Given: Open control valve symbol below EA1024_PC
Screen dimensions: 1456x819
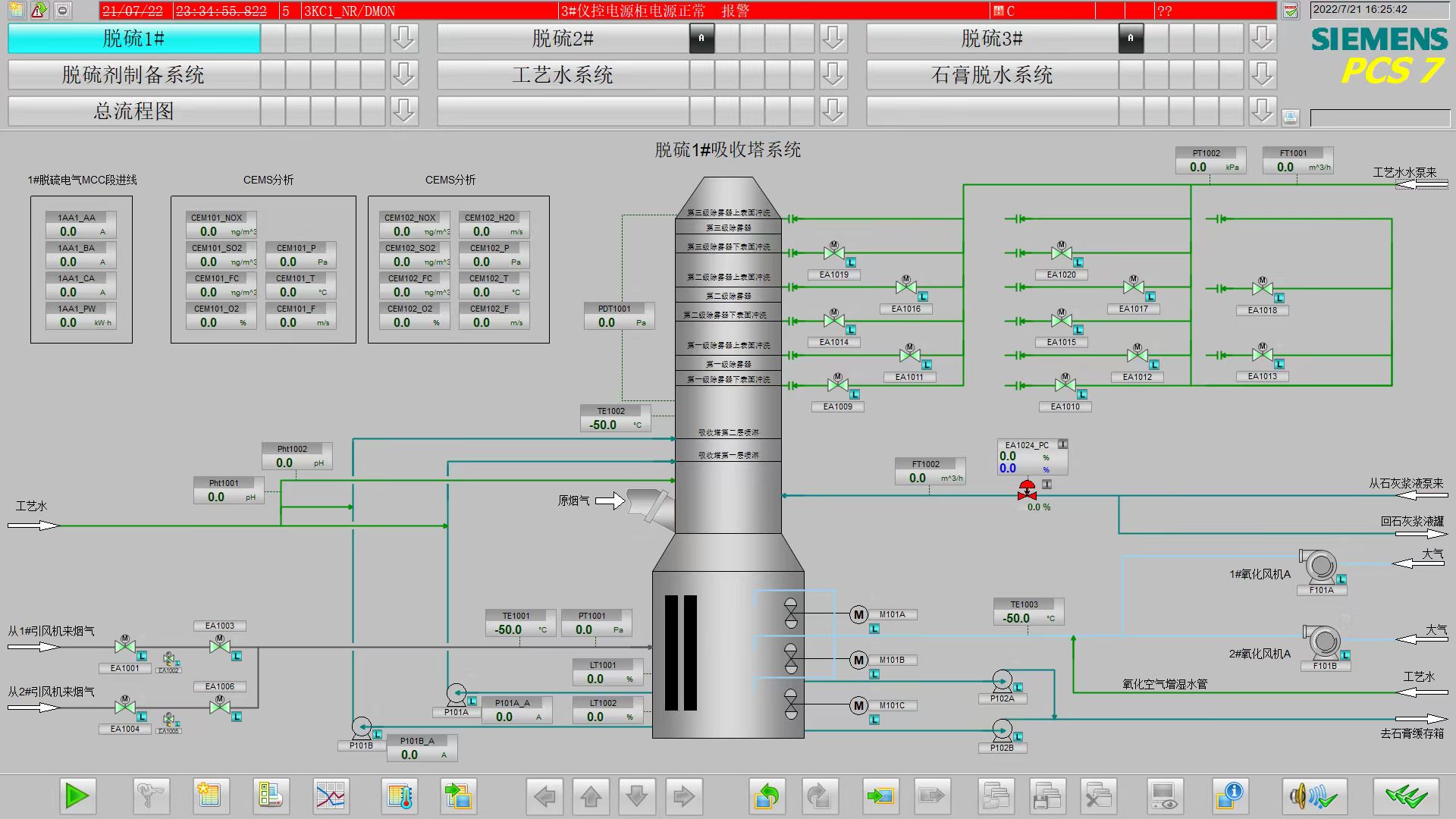Looking at the screenshot, I should (x=1027, y=490).
